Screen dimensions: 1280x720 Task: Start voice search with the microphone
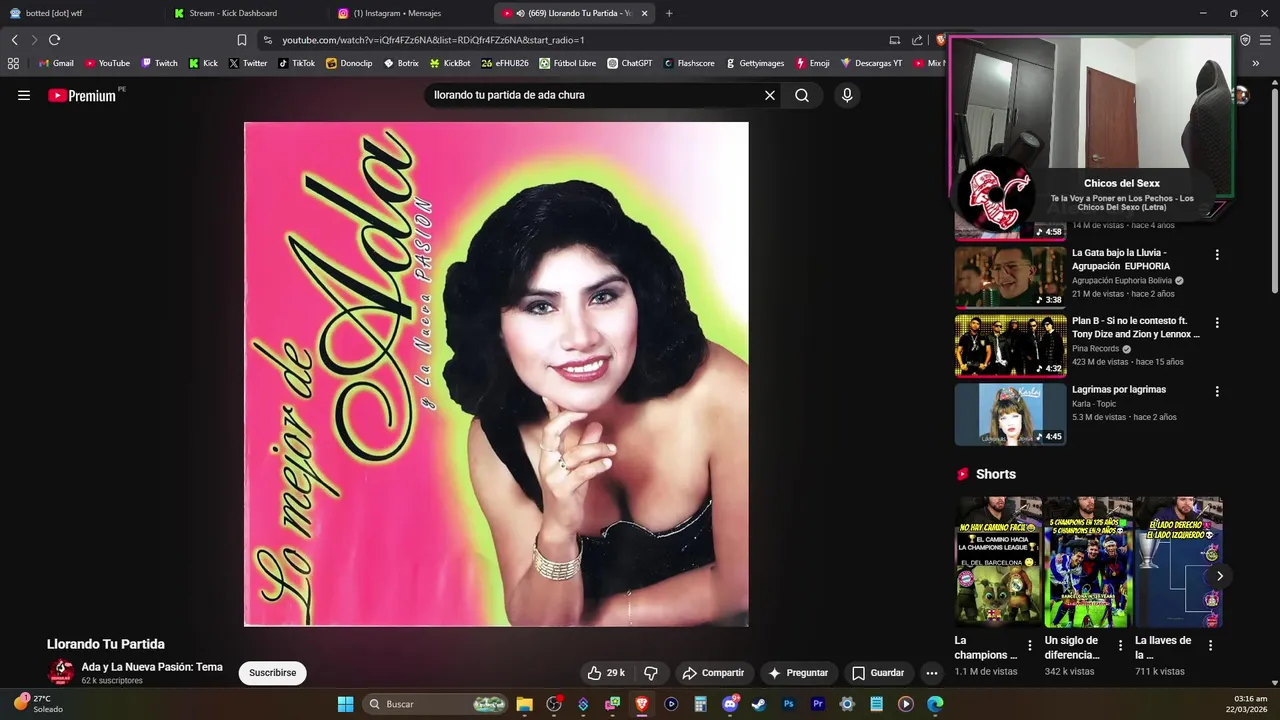[x=847, y=96]
